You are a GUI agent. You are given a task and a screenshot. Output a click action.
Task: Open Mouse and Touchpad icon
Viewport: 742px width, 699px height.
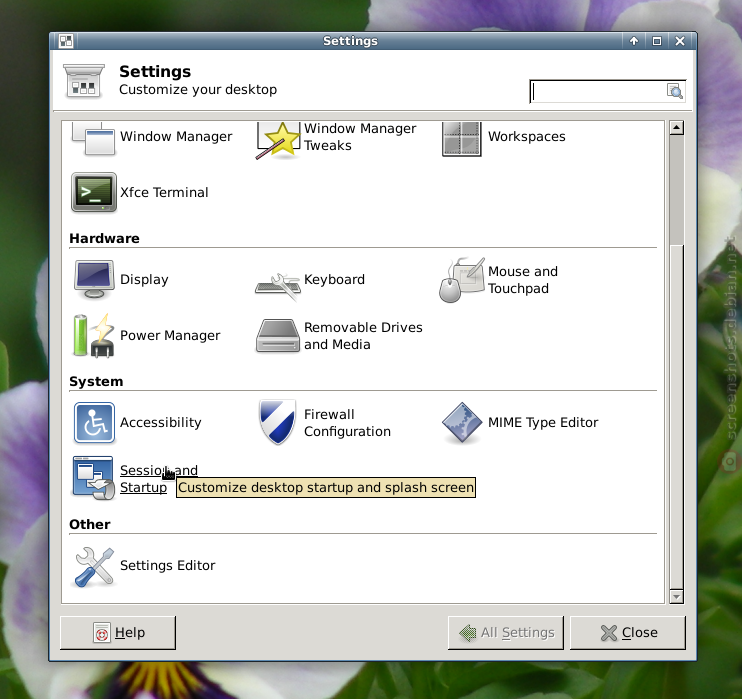pyautogui.click(x=462, y=280)
